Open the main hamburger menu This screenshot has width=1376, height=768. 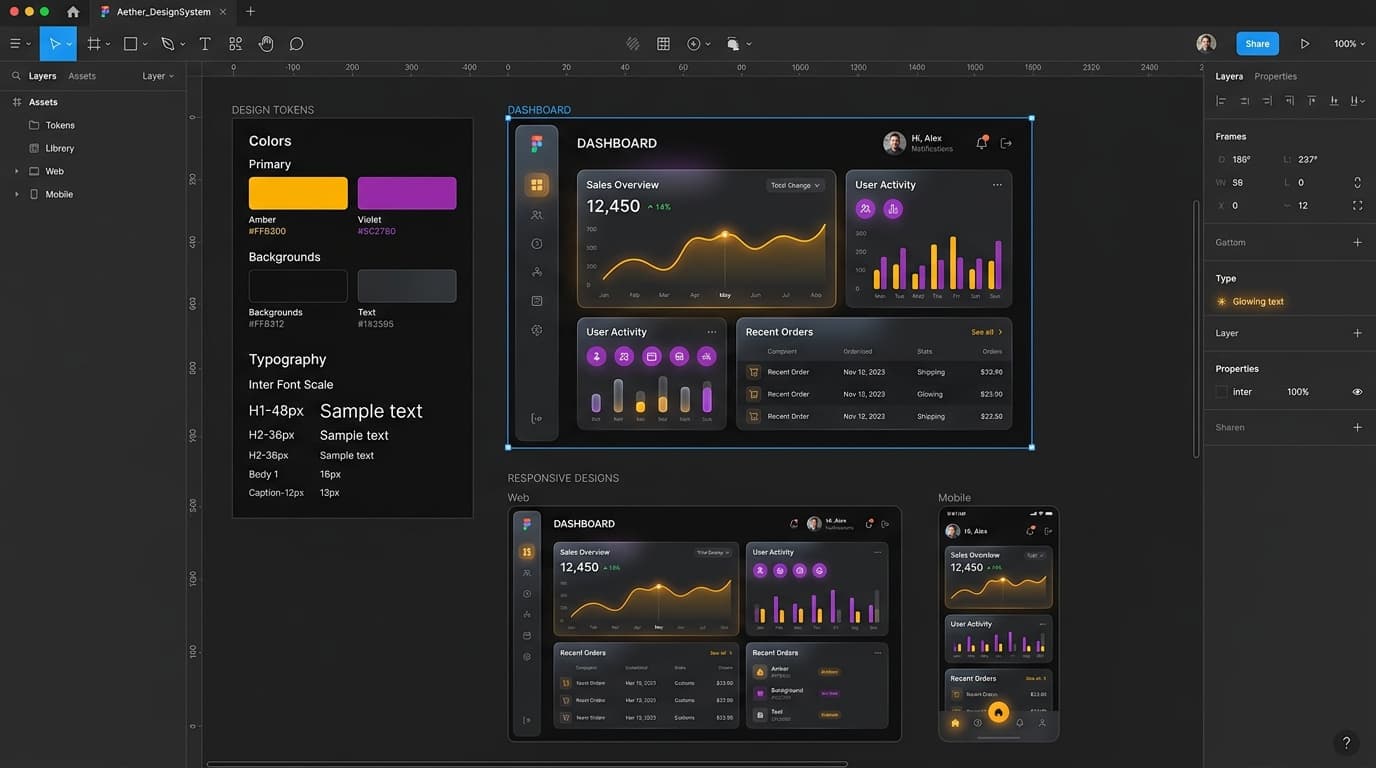pyautogui.click(x=15, y=44)
